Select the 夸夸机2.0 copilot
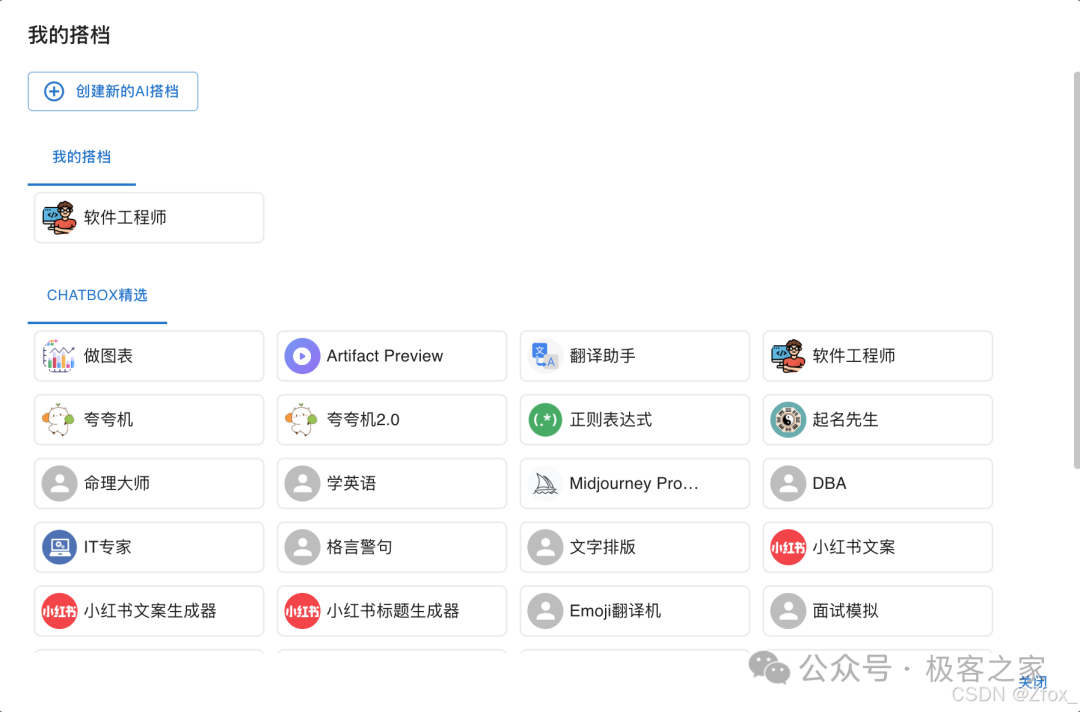The width and height of the screenshot is (1080, 712). [391, 419]
